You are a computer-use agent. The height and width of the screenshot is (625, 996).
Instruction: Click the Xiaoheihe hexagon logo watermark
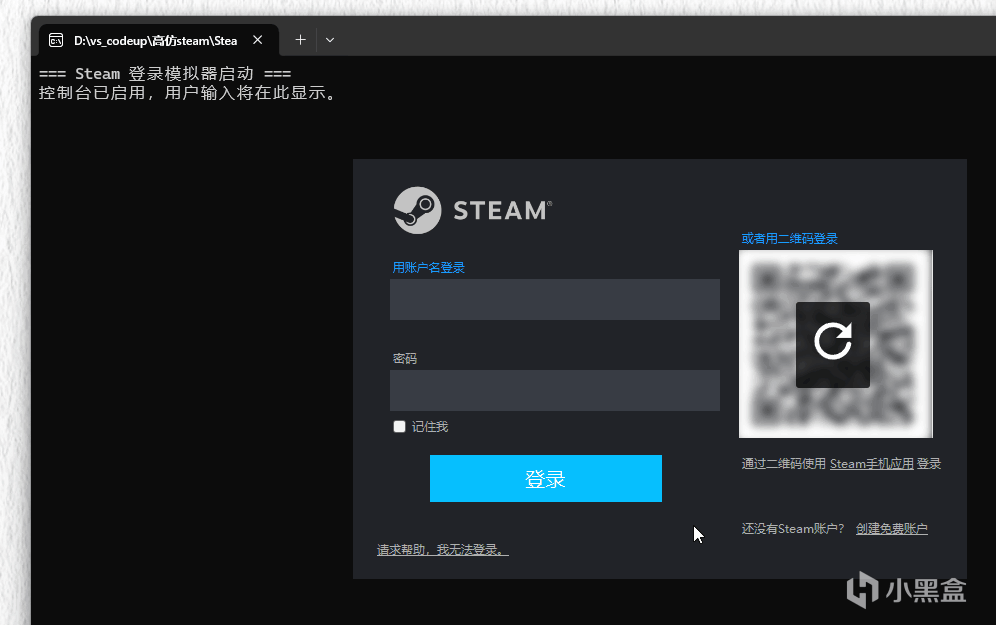pyautogui.click(x=862, y=593)
